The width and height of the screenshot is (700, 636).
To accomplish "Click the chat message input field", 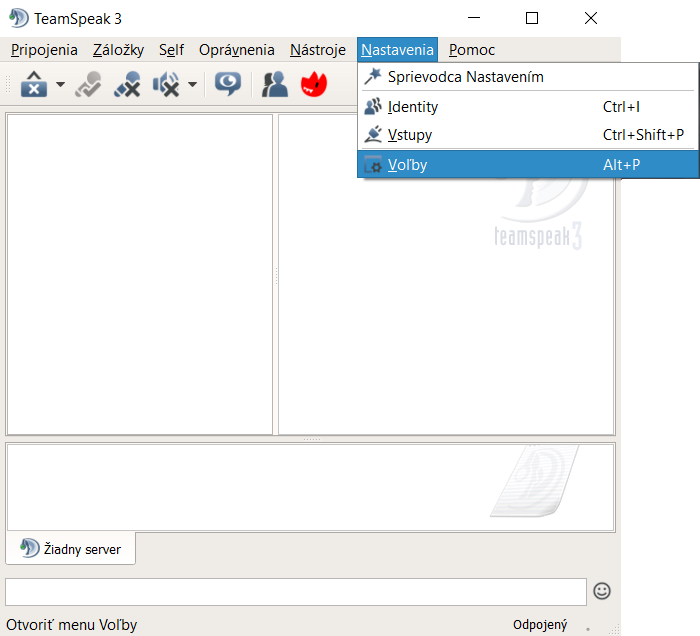I will 296,592.
